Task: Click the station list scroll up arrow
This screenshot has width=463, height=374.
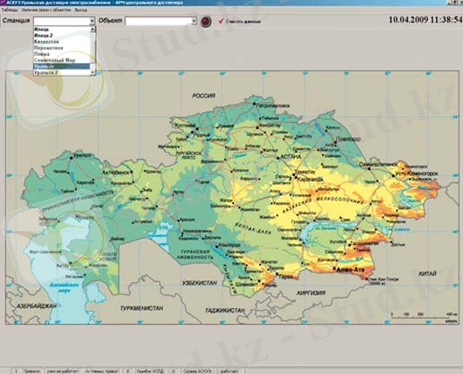Action: click(x=93, y=30)
